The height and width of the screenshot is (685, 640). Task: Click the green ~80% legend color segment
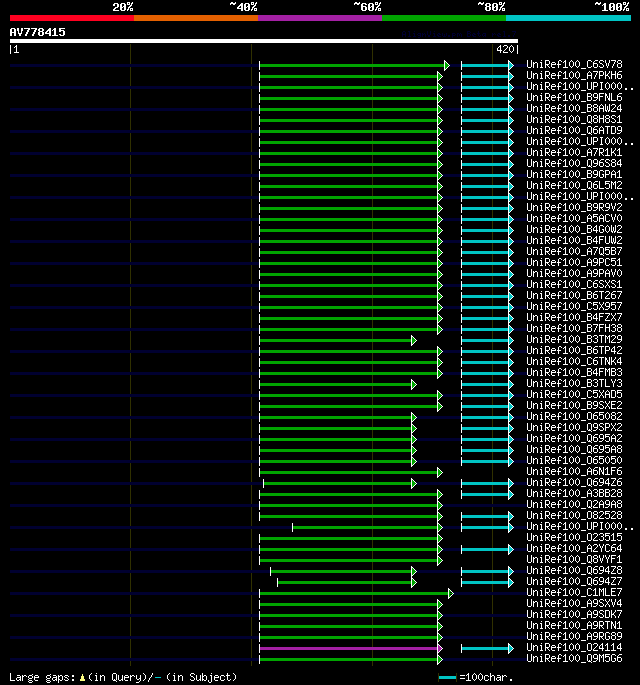pos(444,18)
